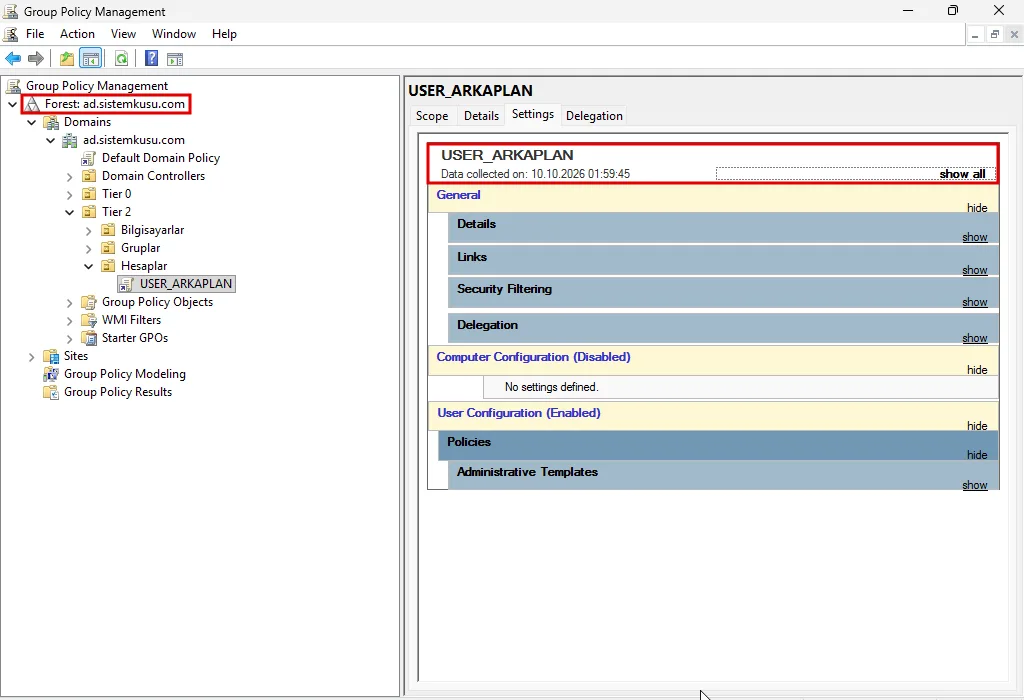Expand the Sites node
Screen dimensions: 1024x700
[x=31, y=357]
